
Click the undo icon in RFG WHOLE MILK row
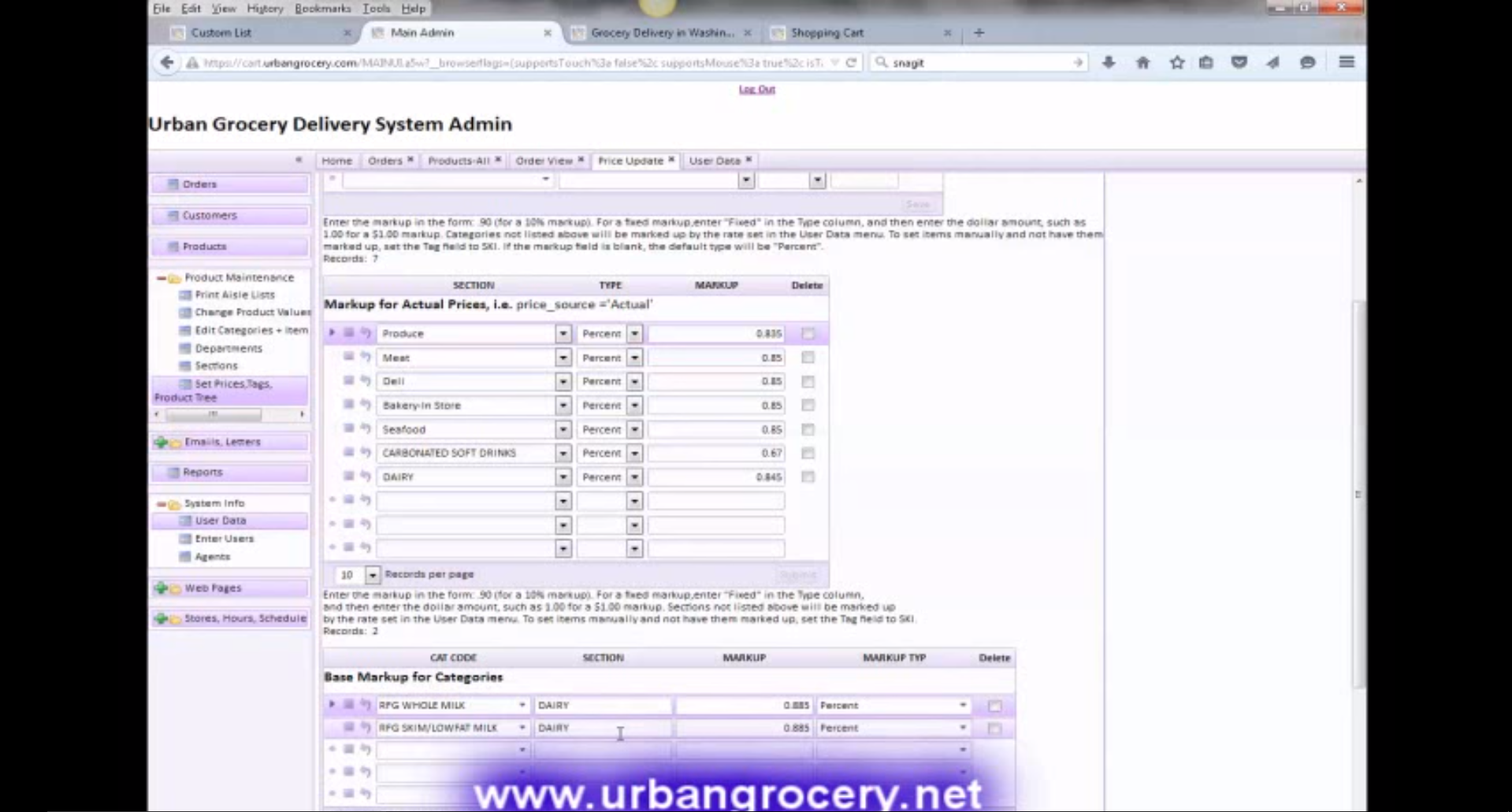(x=366, y=704)
